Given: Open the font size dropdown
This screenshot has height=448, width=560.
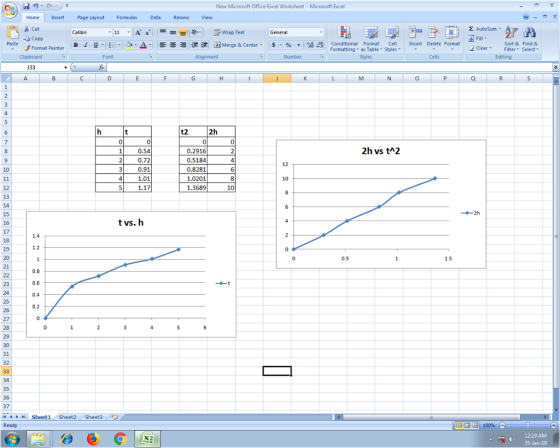Looking at the screenshot, I should (x=129, y=33).
